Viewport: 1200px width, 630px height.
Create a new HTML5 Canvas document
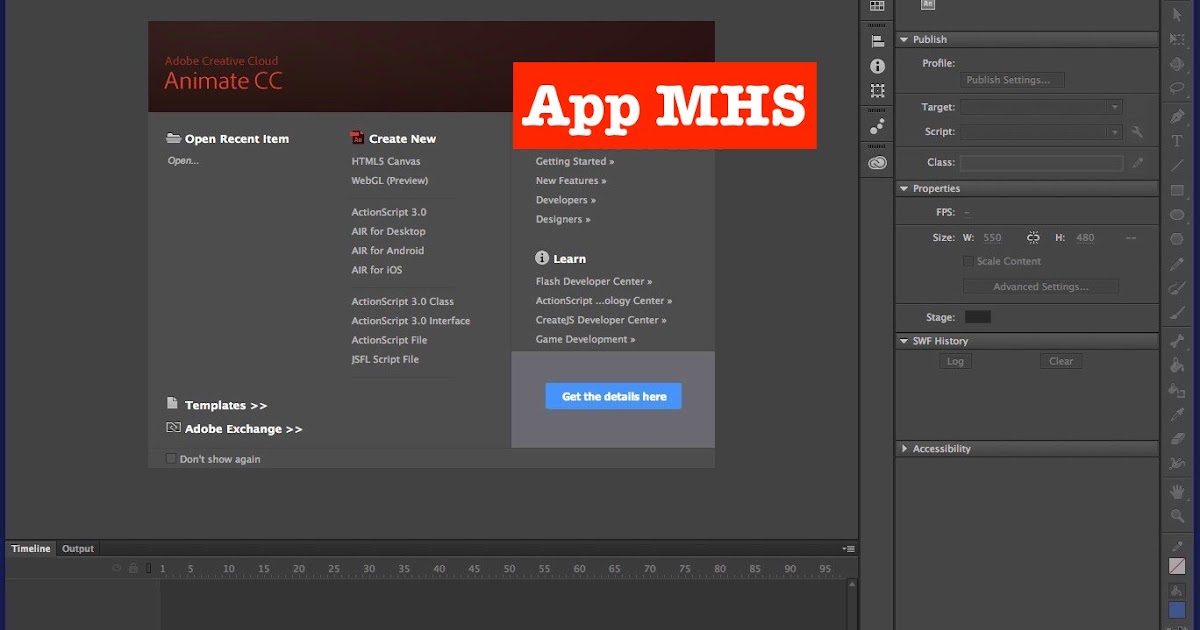[x=386, y=161]
